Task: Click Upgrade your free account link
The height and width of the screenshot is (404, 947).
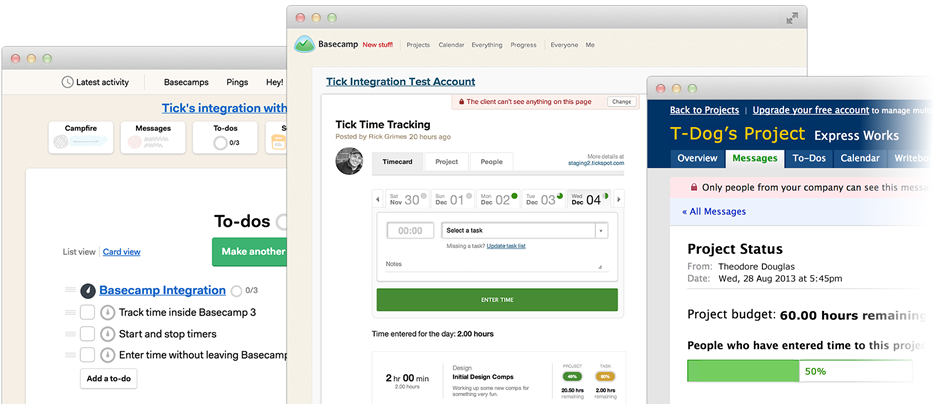Action: pos(811,111)
